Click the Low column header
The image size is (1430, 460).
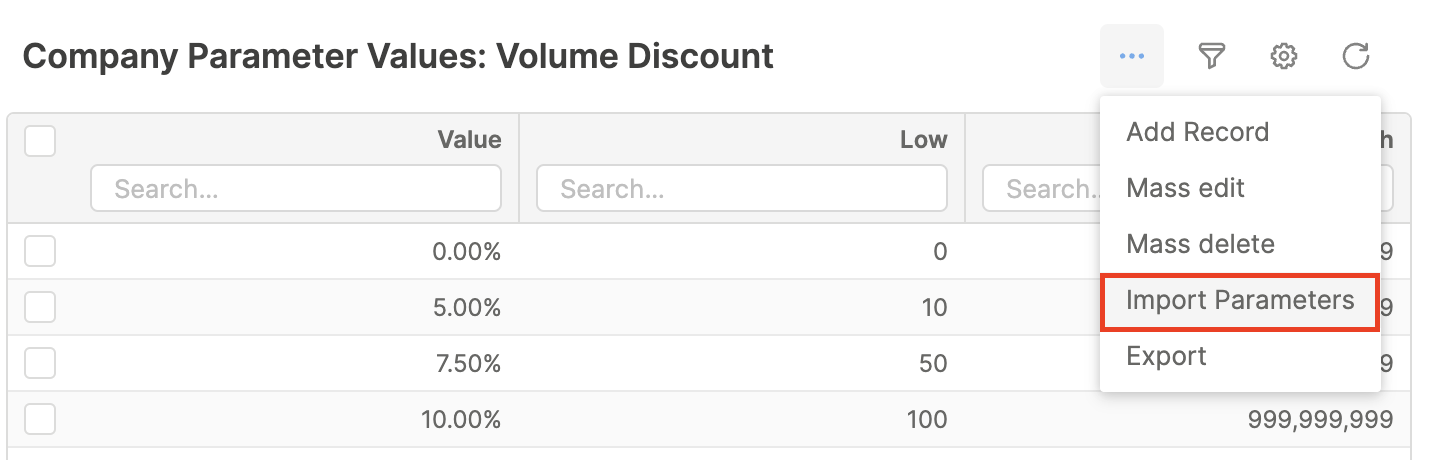(923, 140)
